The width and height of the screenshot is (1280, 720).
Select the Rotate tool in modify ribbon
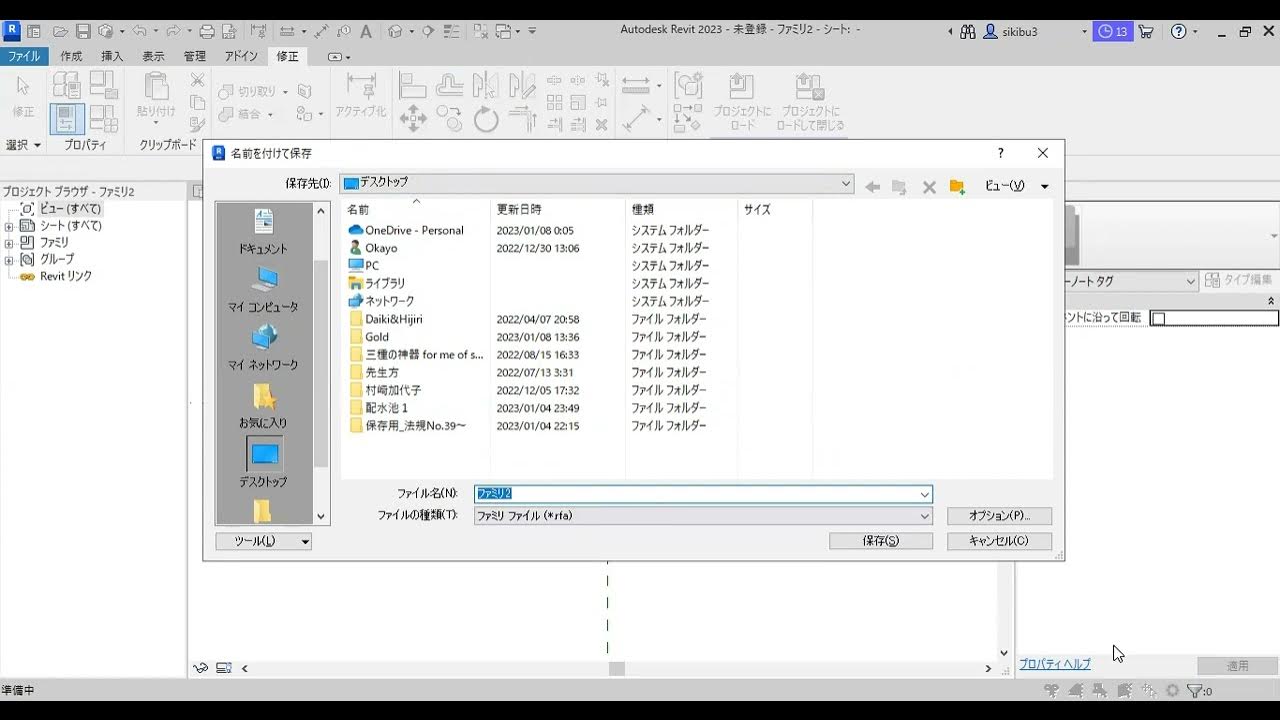(x=486, y=120)
